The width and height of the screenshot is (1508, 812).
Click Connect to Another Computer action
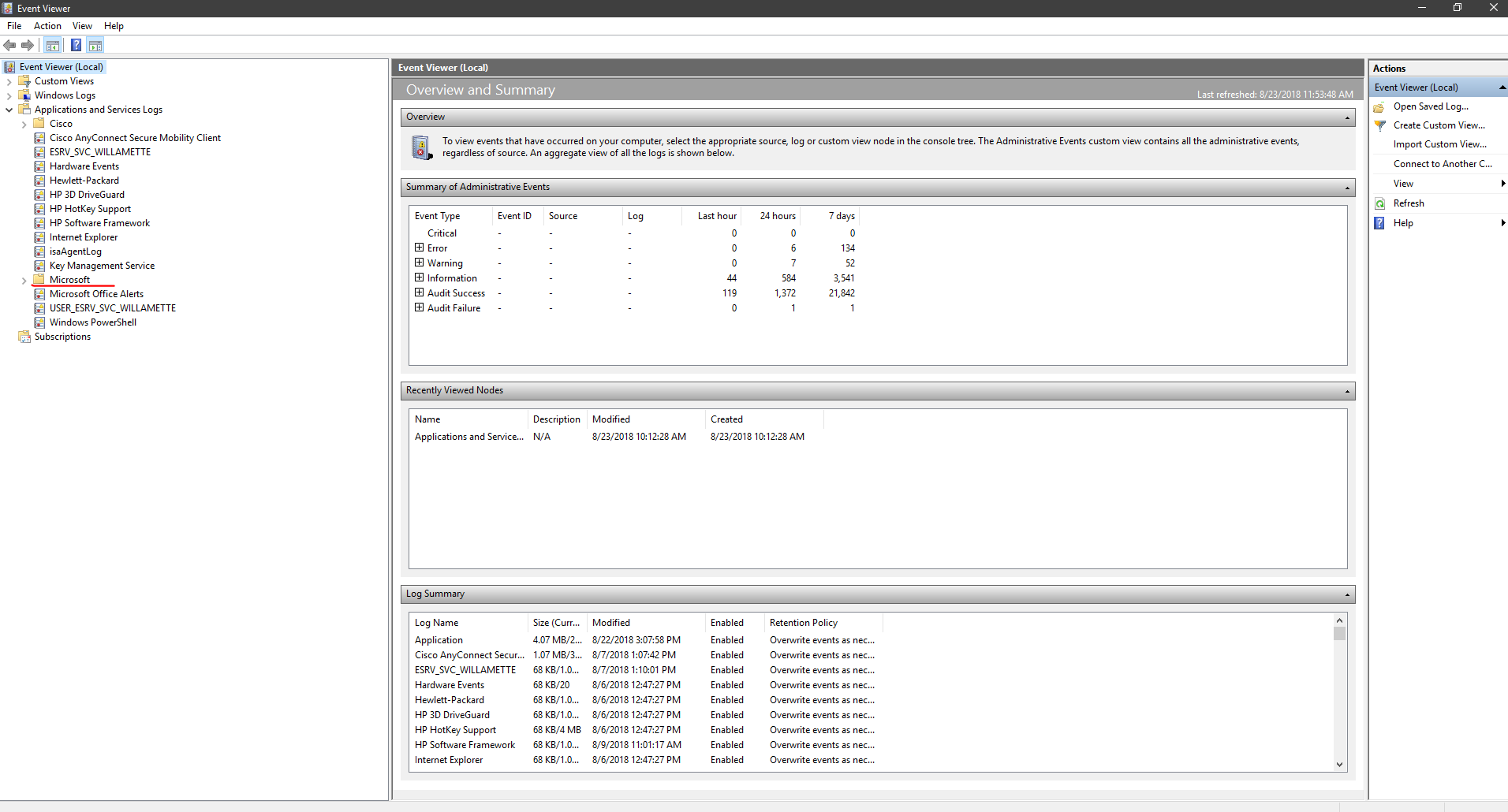(1443, 164)
